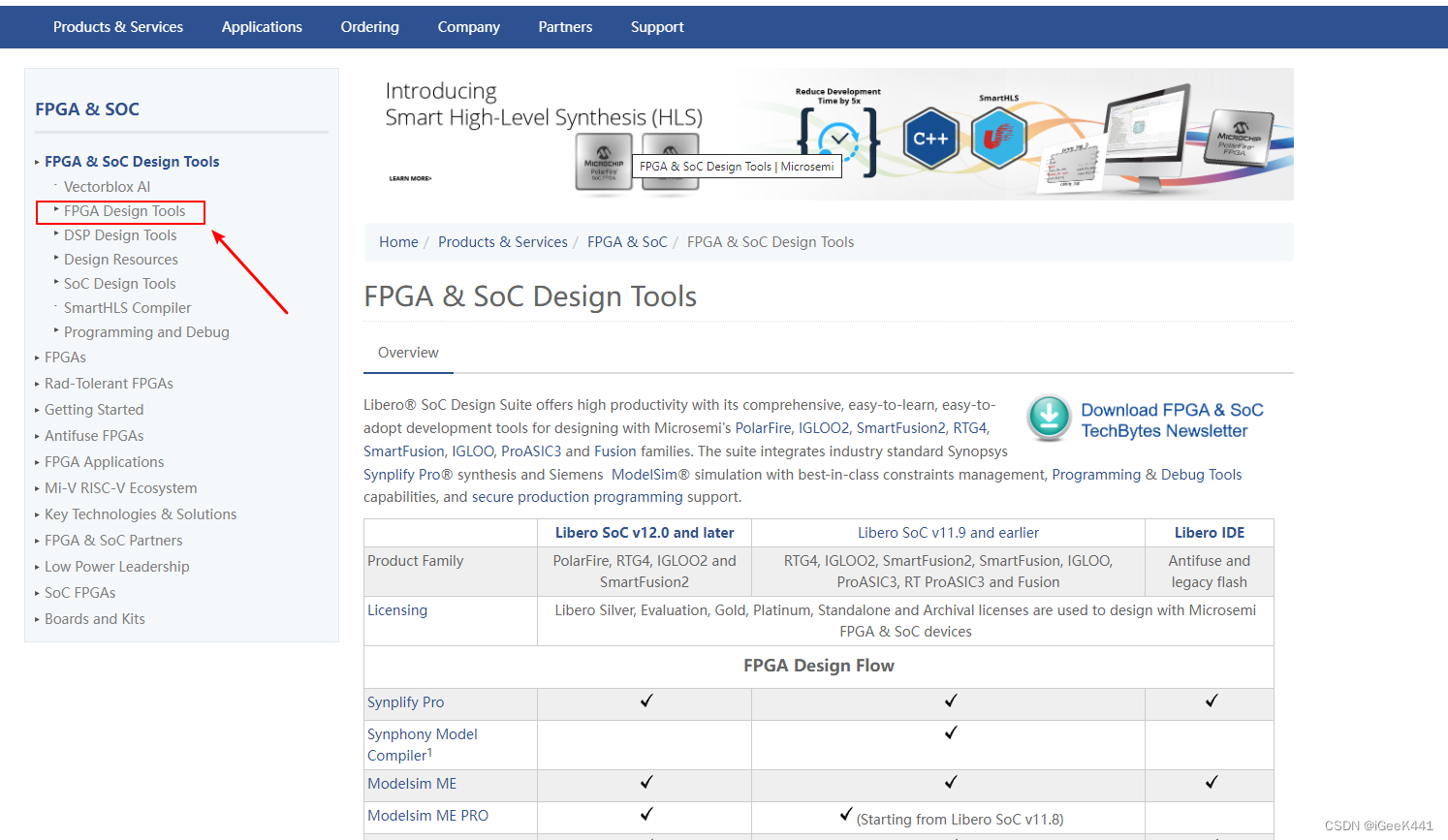Expand the FPGA Design Tools arrow

[x=56, y=209]
